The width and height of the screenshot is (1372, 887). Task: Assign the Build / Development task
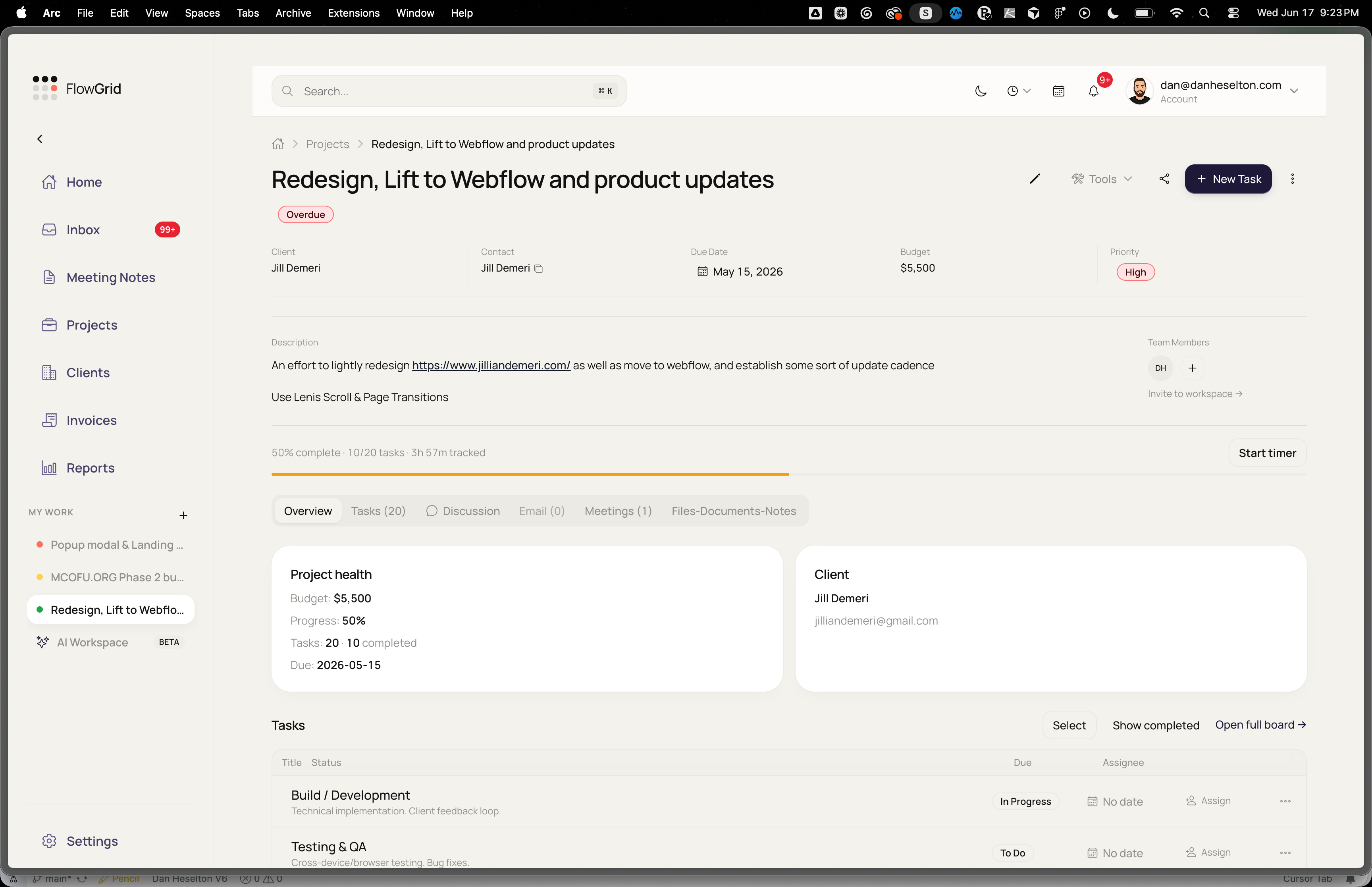point(1208,801)
